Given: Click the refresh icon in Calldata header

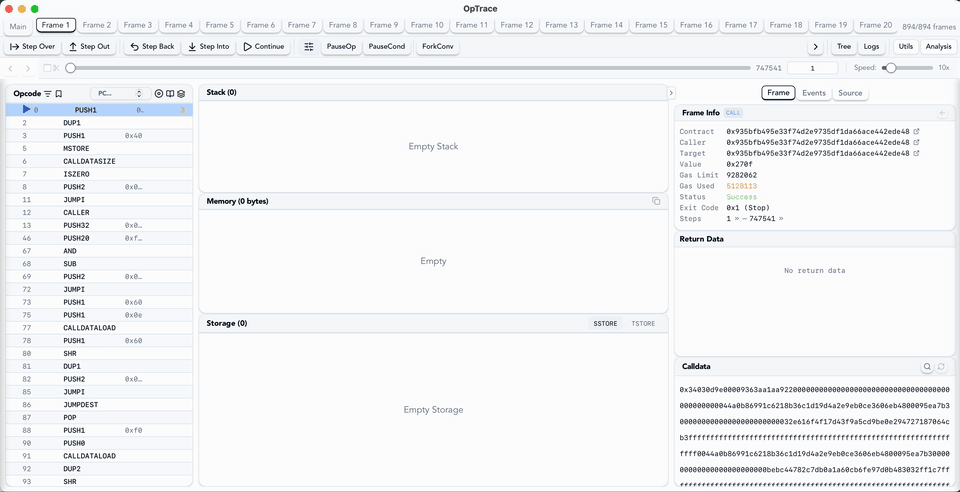Looking at the screenshot, I should click(941, 367).
